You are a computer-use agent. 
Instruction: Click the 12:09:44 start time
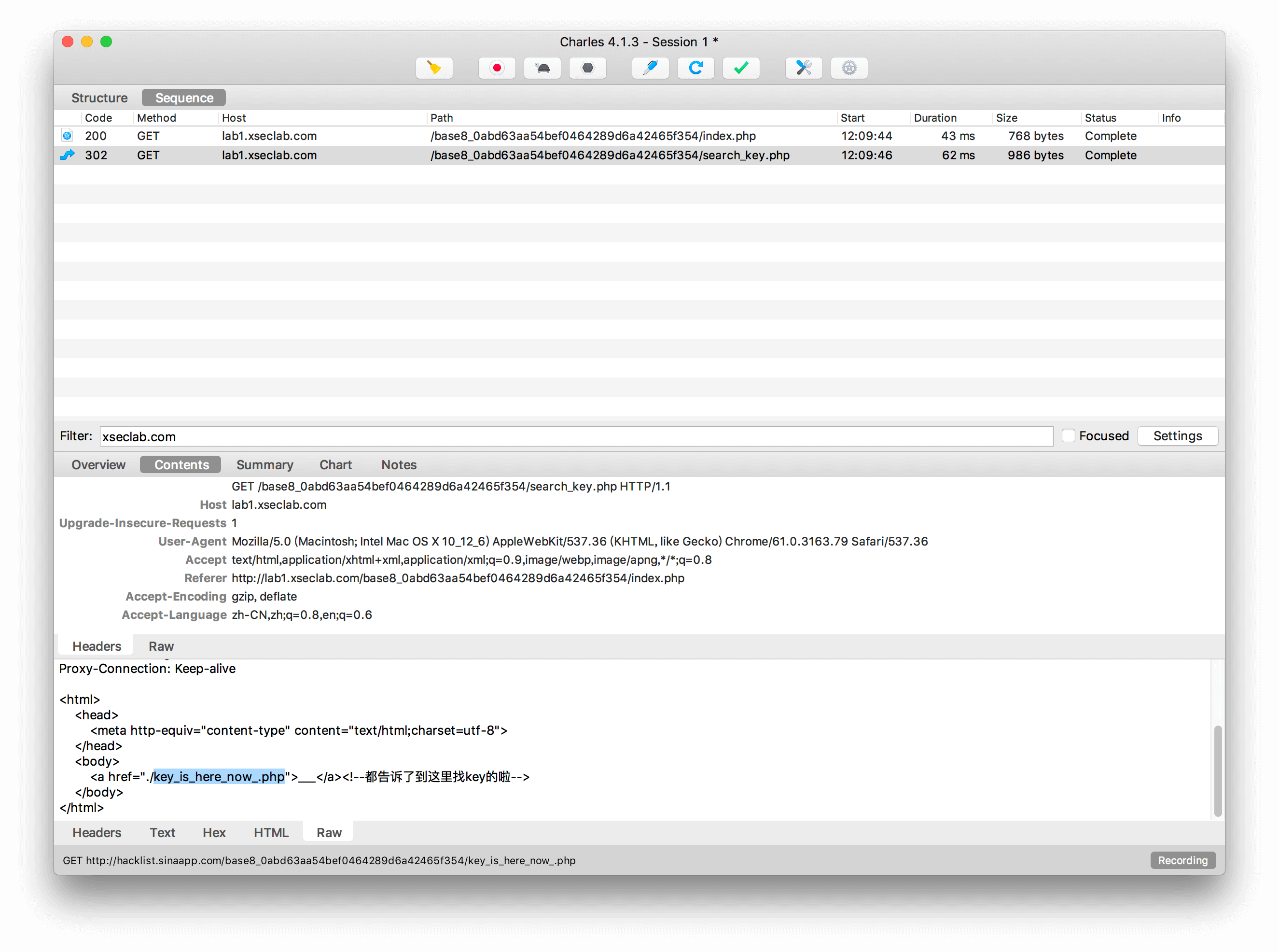point(867,136)
